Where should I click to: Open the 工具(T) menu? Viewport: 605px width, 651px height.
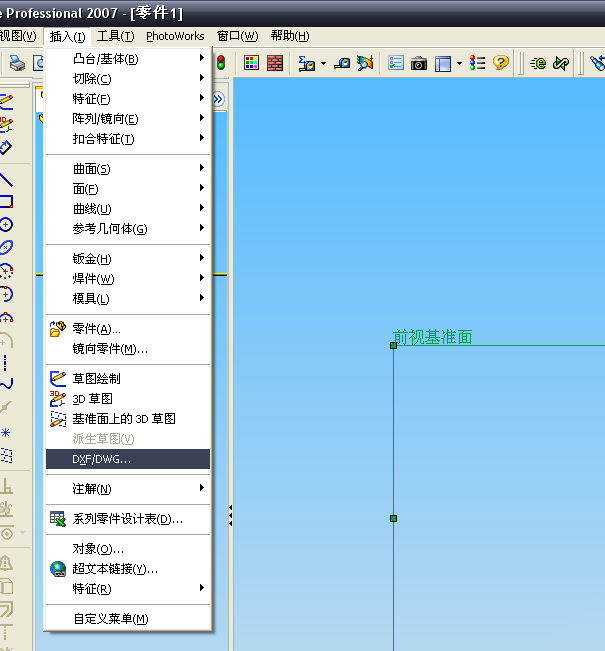pos(115,36)
